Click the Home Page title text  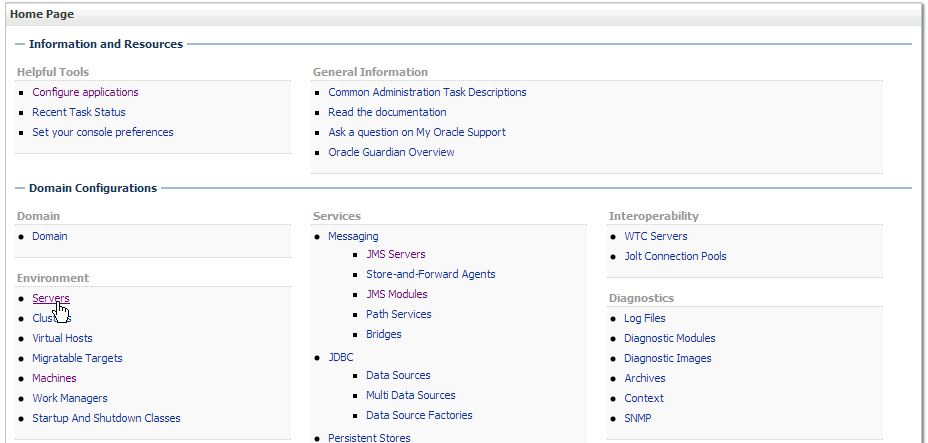coord(42,14)
